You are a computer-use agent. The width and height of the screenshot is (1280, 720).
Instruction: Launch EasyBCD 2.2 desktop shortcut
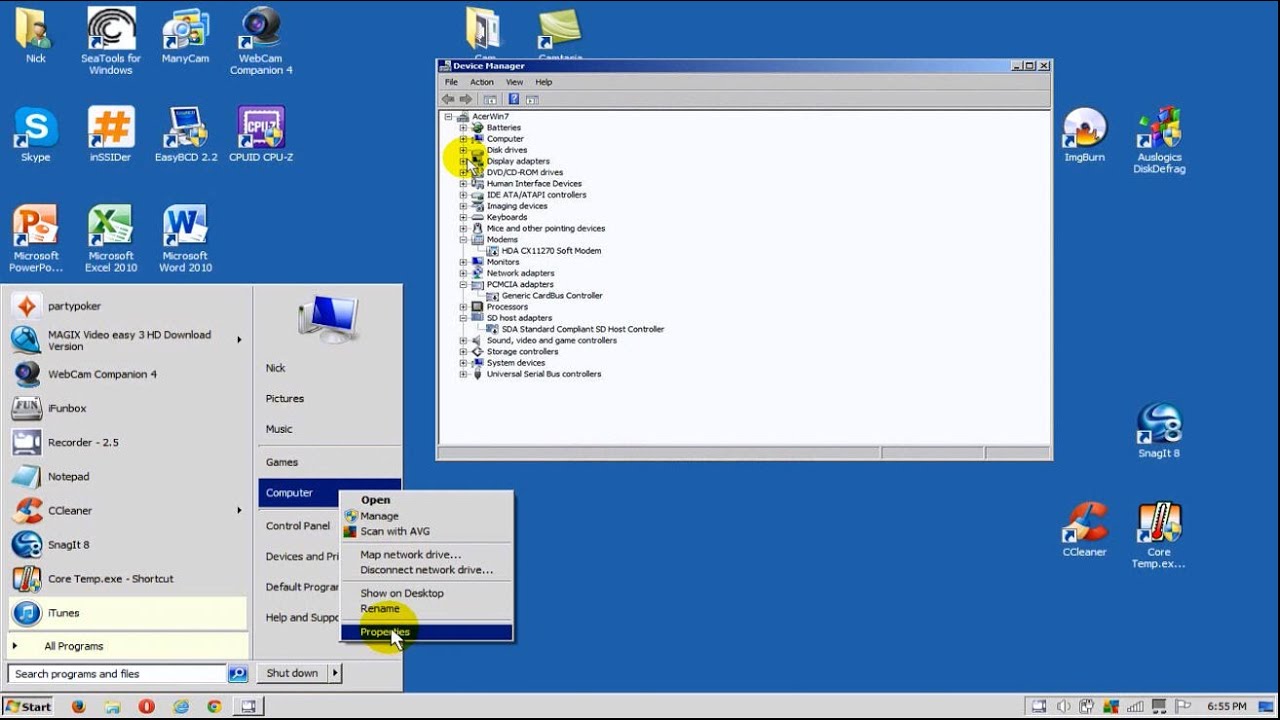[x=186, y=135]
